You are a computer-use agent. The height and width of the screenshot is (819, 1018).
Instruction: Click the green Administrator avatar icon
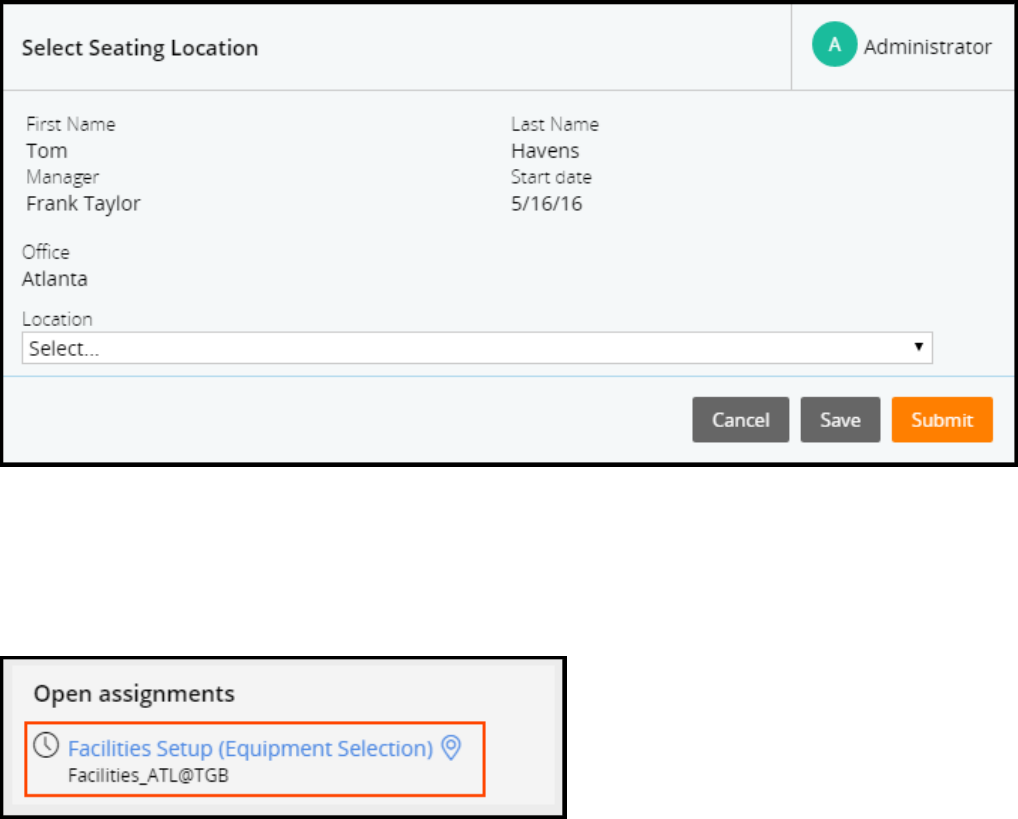point(834,47)
